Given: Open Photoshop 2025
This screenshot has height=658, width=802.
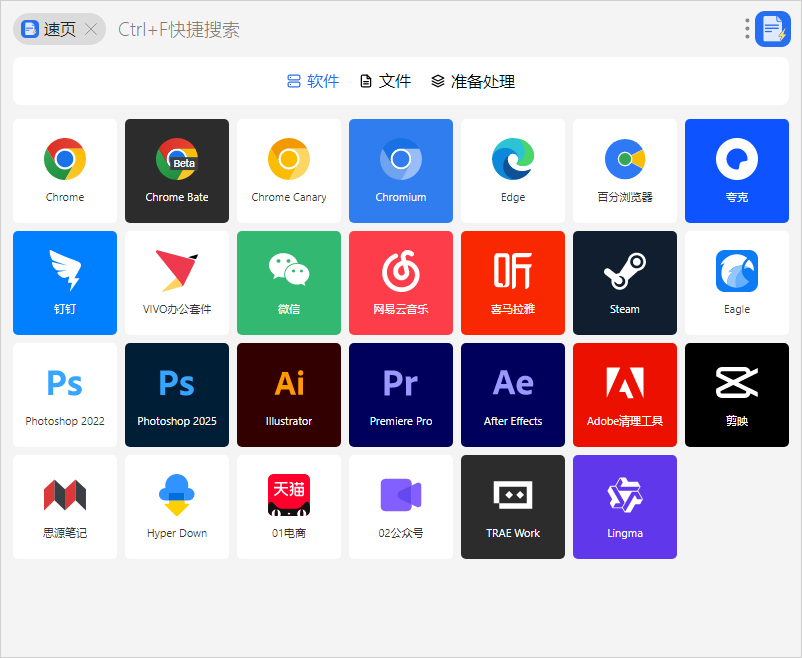Looking at the screenshot, I should tap(177, 395).
